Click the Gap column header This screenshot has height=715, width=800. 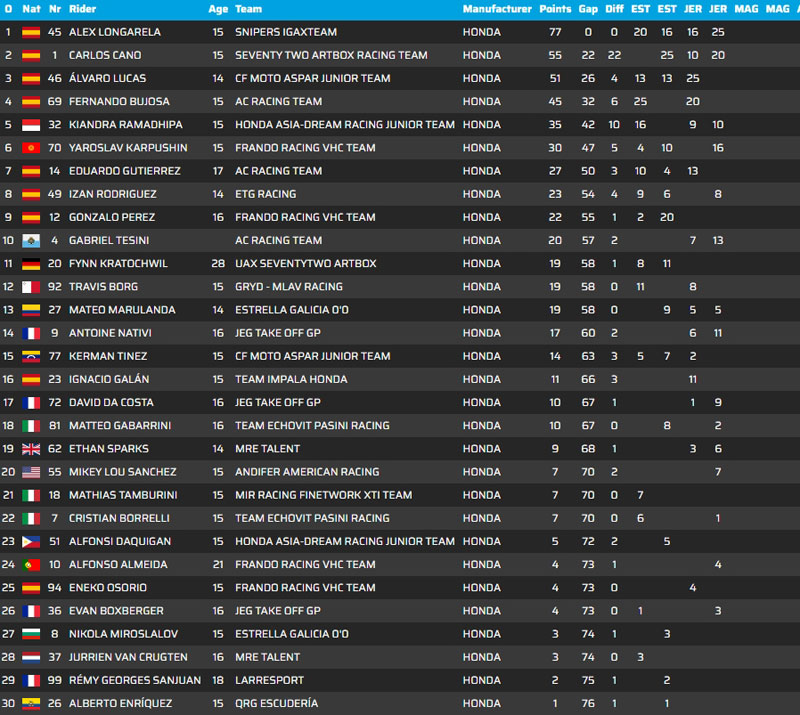pyautogui.click(x=588, y=9)
